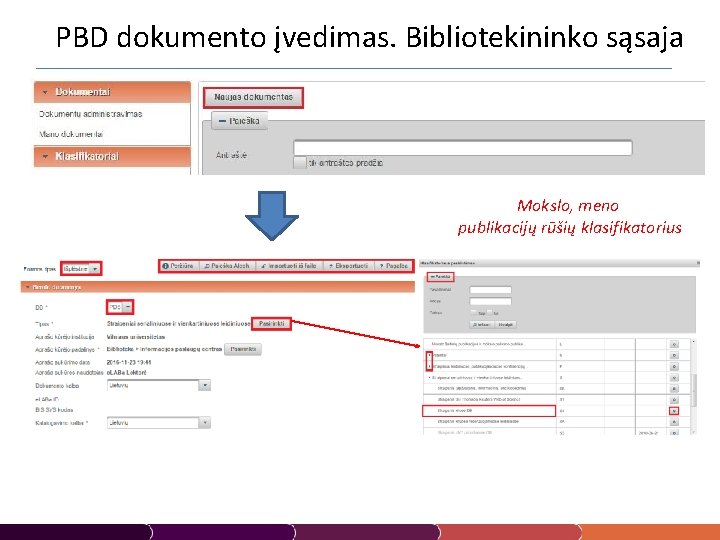This screenshot has width=720, height=540.
Task: Click Pasirinkti next to Aprašo kūrėjo padalinys
Action: [243, 349]
